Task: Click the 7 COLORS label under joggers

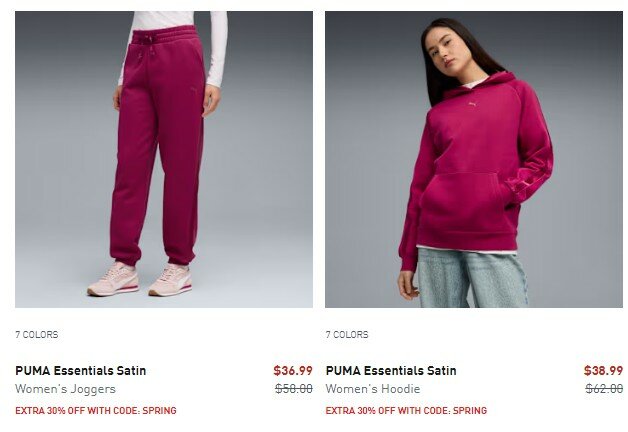Action: (36, 335)
